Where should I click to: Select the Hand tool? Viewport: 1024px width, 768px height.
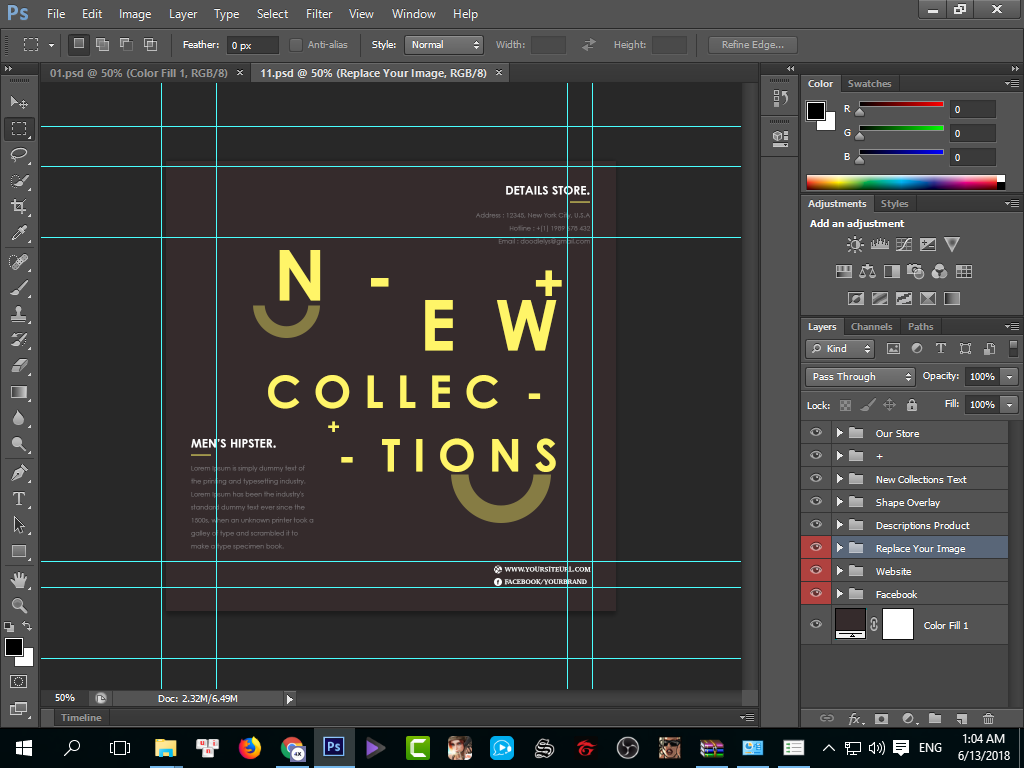19,579
